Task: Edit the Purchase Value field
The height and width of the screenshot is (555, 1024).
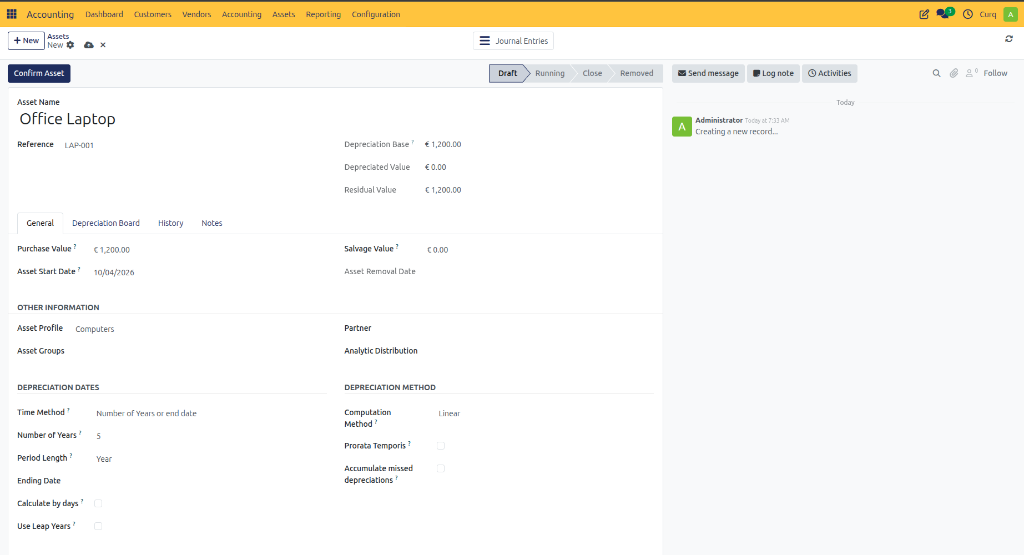Action: [209, 249]
